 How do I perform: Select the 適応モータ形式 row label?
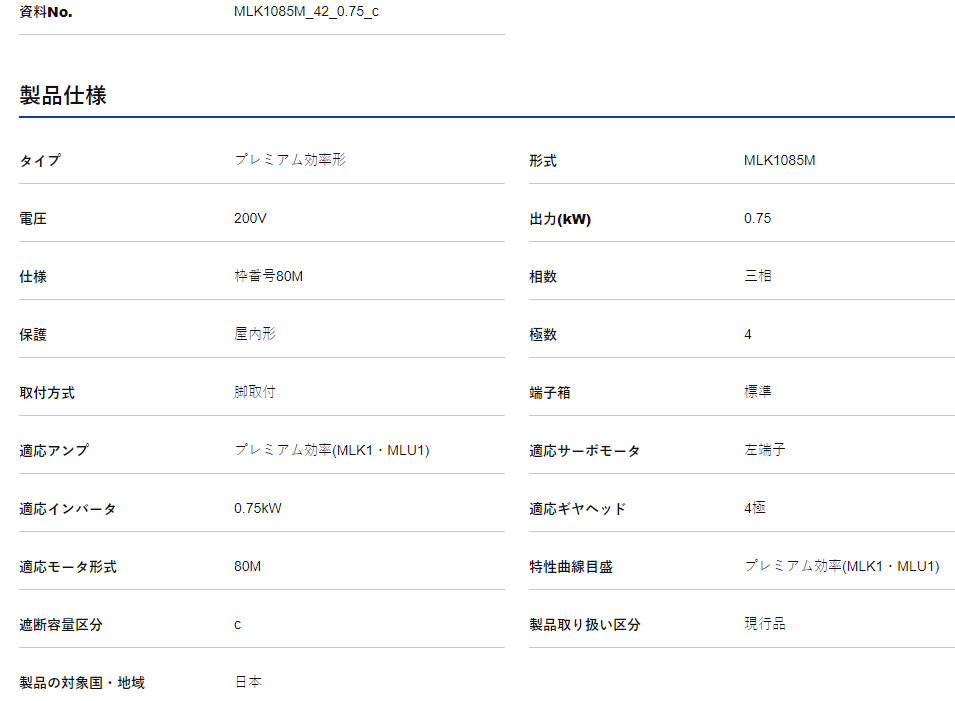(x=68, y=567)
